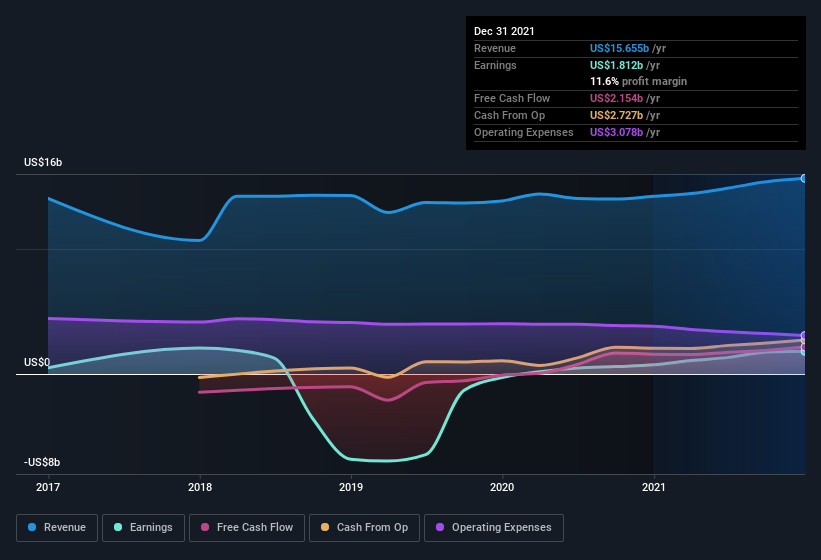Viewport: 821px width, 560px height.
Task: Click the 2021 x-axis label
Action: pyautogui.click(x=653, y=487)
